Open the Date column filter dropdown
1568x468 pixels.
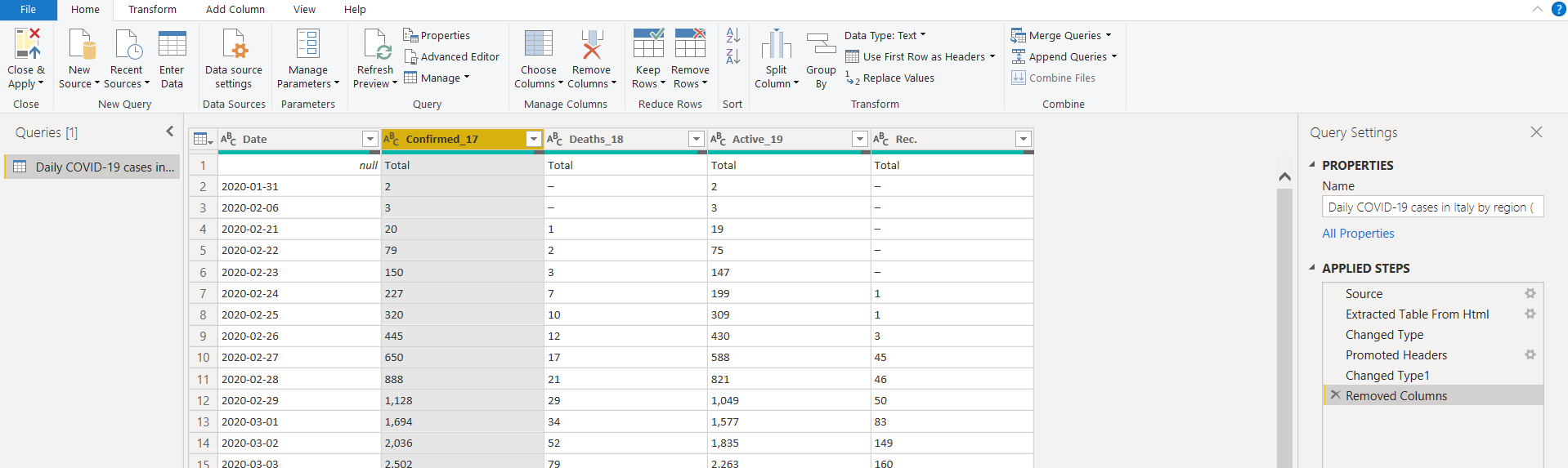tap(370, 140)
